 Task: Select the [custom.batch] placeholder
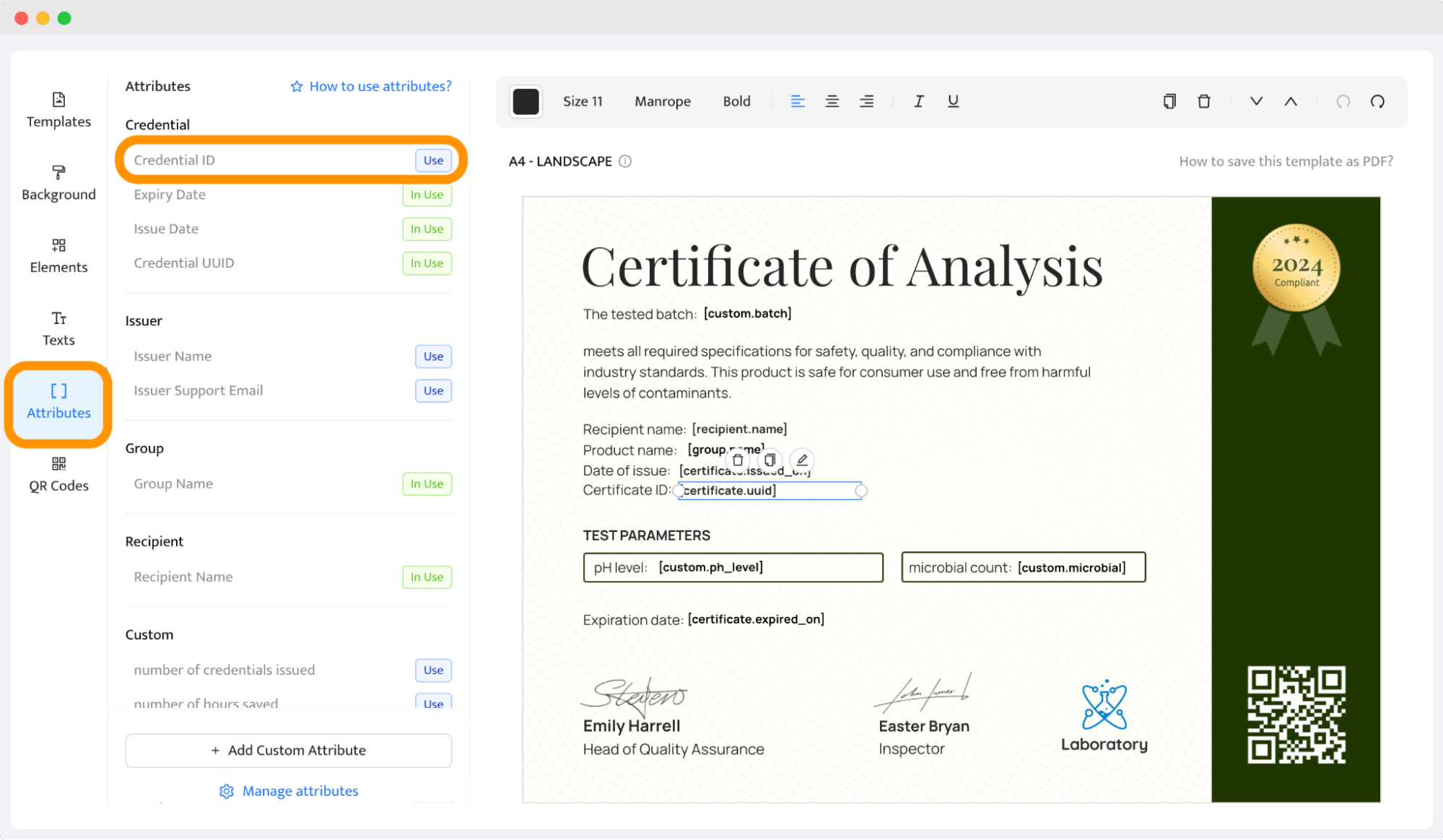tap(747, 313)
